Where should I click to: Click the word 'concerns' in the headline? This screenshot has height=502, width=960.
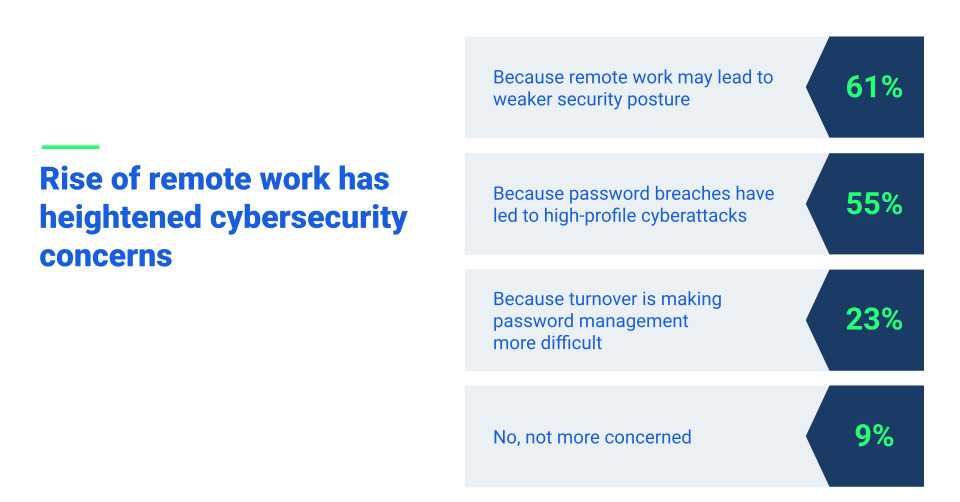coord(106,254)
